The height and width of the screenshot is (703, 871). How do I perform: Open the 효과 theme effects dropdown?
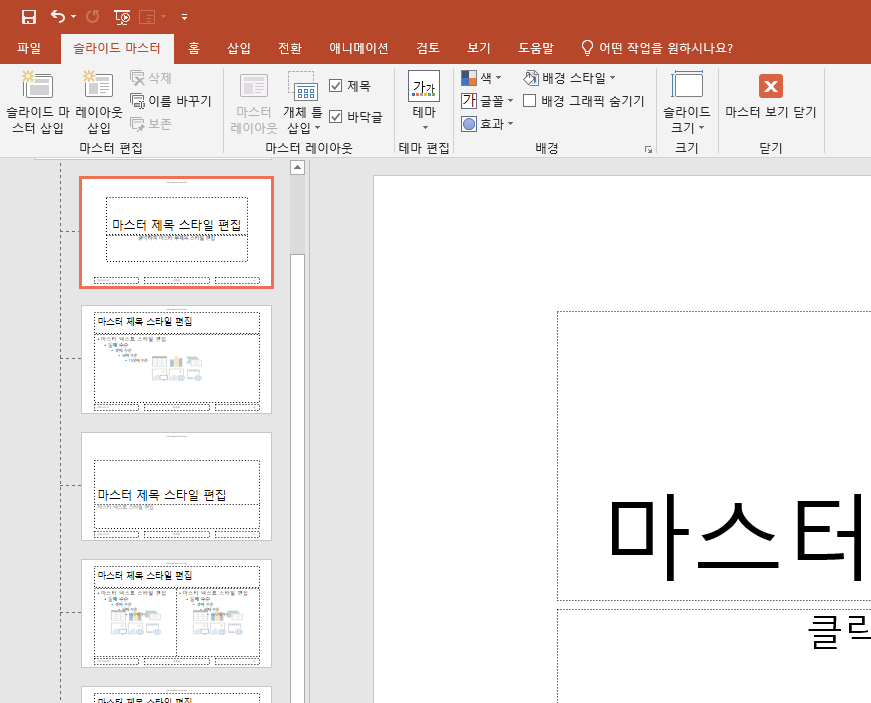click(x=487, y=124)
